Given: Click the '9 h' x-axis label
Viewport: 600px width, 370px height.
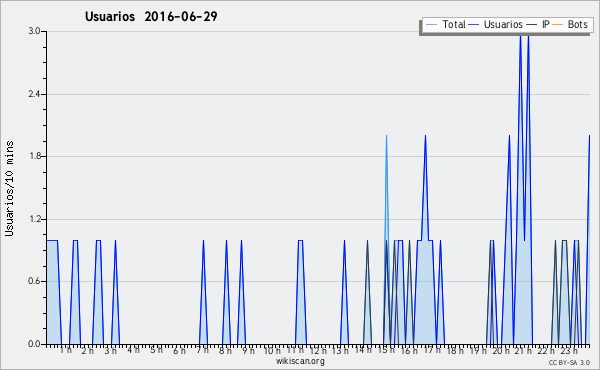Looking at the screenshot, I should click(x=248, y=350).
